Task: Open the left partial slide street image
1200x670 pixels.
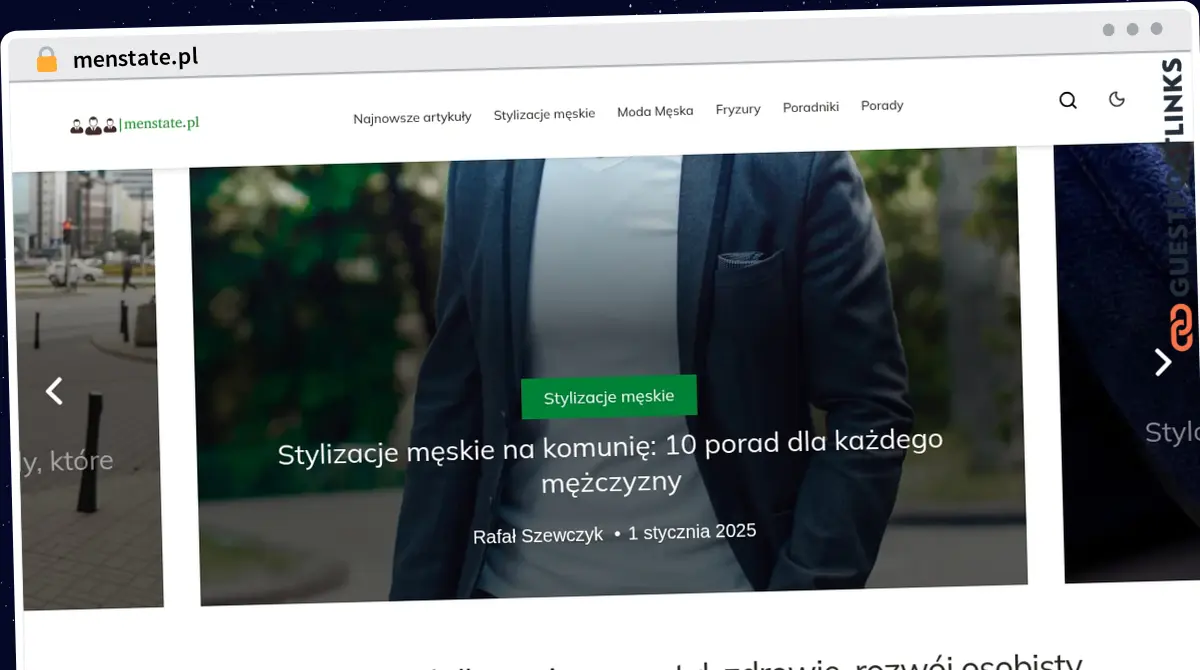Action: [x=86, y=390]
